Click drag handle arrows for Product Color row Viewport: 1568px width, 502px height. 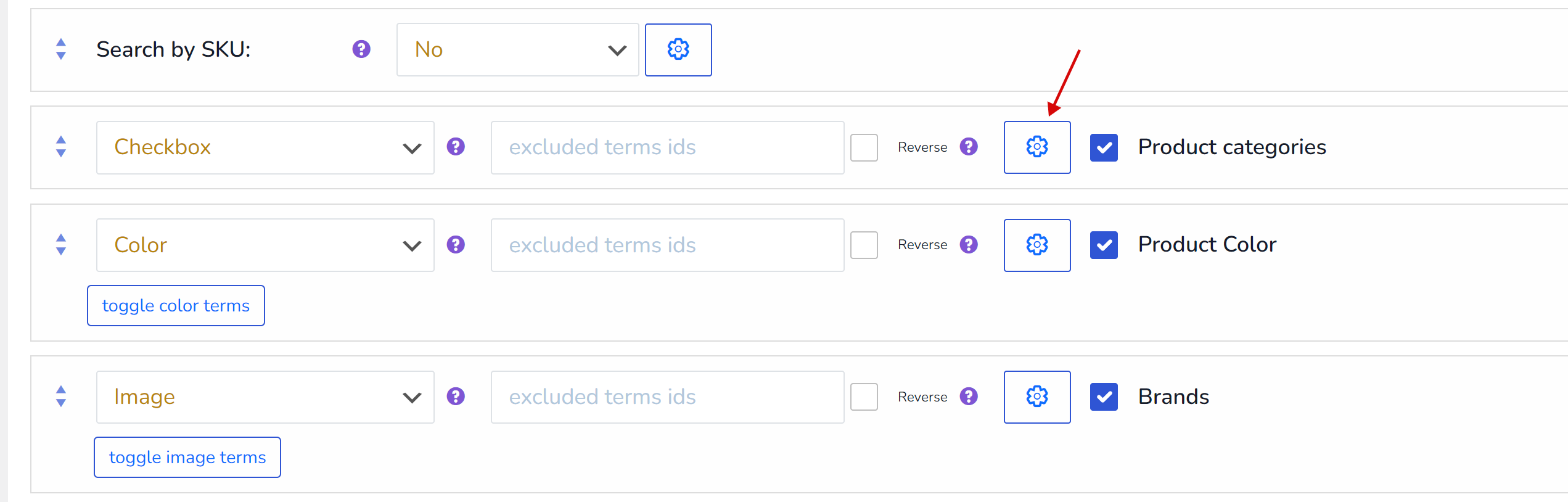pos(61,245)
